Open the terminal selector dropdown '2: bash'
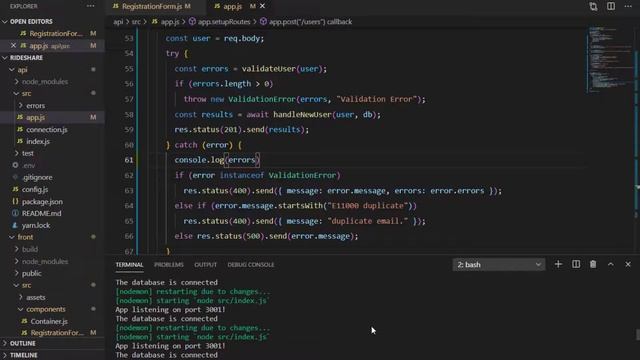This screenshot has width=640, height=360. coord(499,264)
